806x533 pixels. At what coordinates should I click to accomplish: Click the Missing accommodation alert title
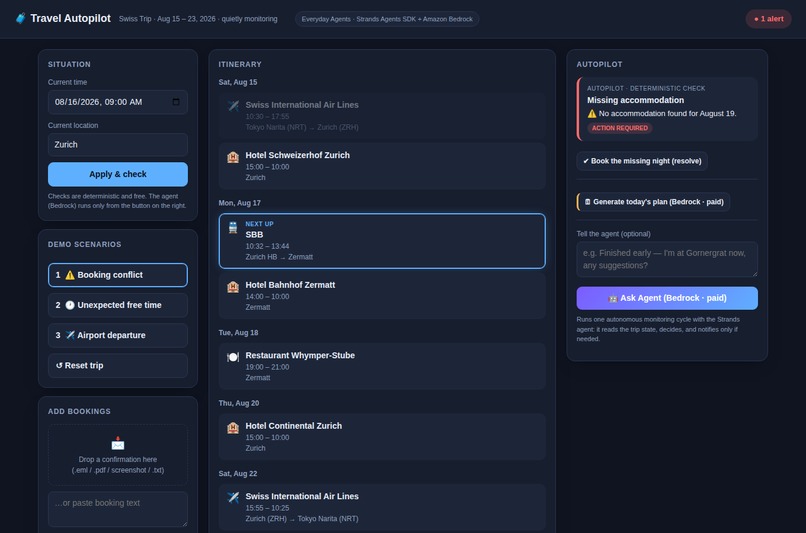pyautogui.click(x=635, y=100)
